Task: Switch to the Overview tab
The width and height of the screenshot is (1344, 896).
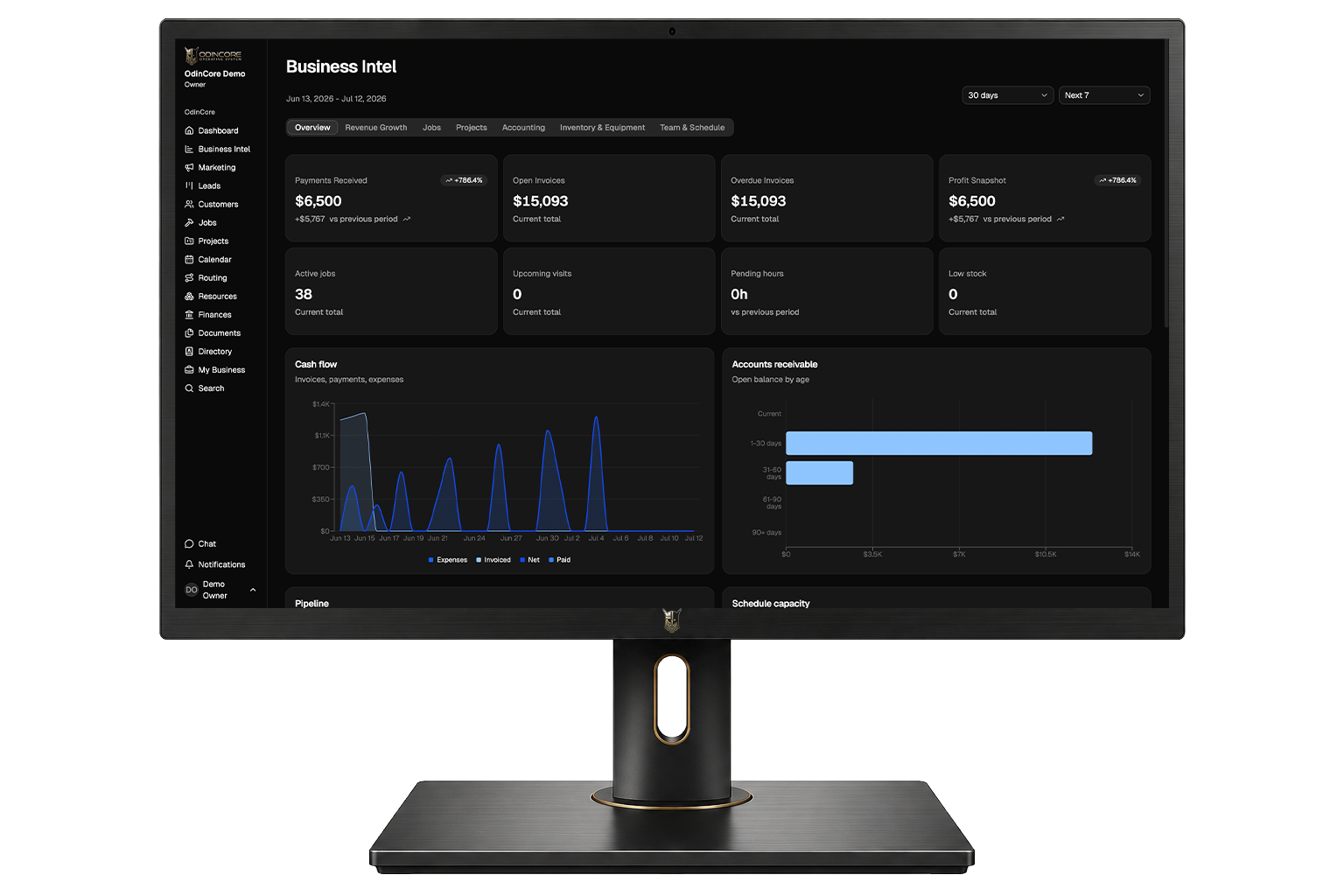Action: (312, 128)
